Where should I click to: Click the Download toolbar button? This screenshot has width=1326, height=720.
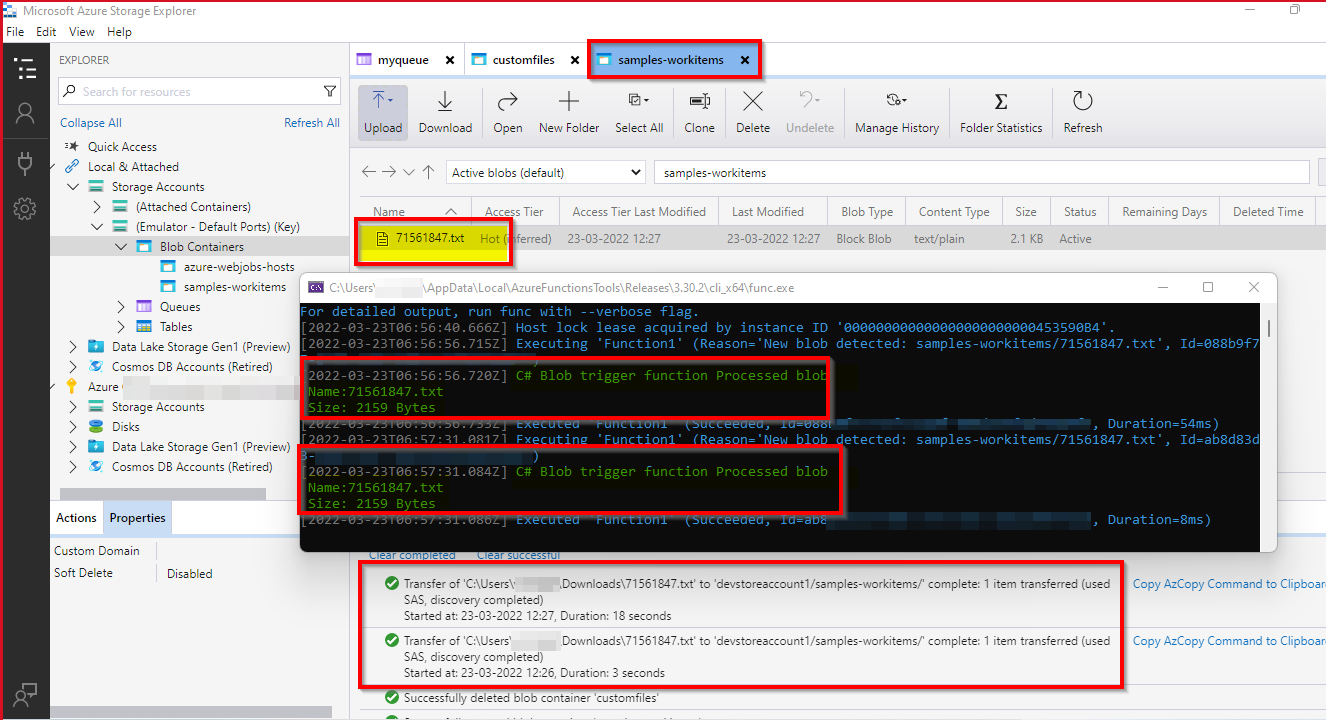[445, 111]
